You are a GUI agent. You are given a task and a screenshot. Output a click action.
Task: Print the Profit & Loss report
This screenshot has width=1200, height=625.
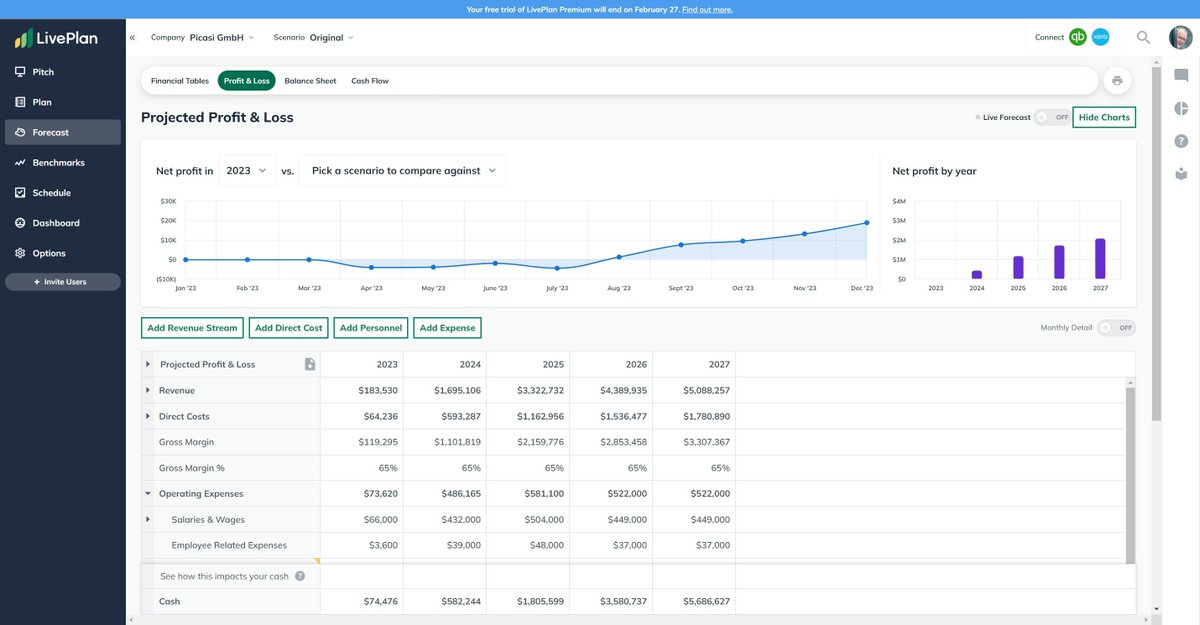tap(1117, 81)
